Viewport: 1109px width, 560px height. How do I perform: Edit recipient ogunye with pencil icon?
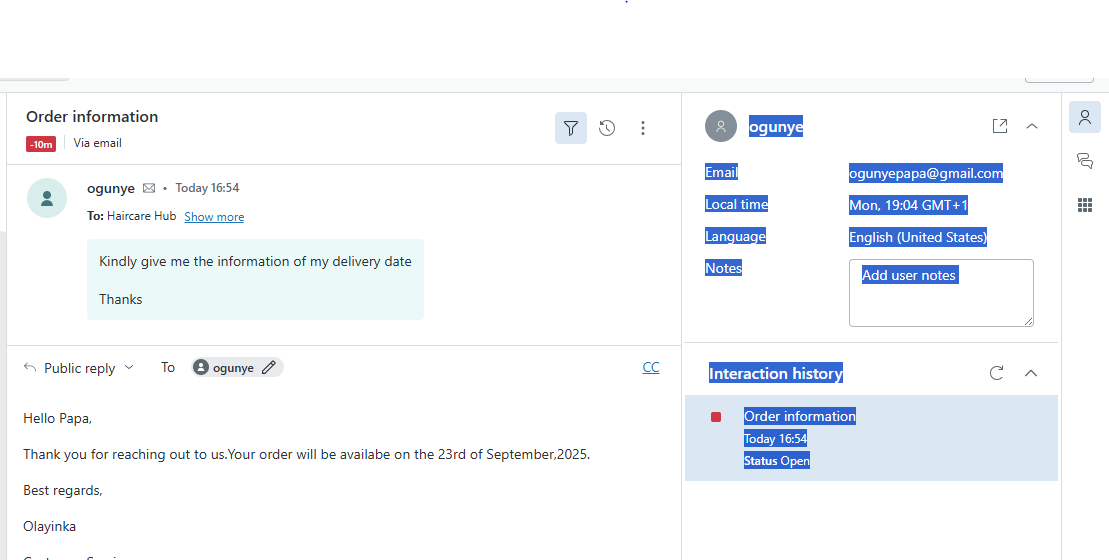tap(268, 368)
